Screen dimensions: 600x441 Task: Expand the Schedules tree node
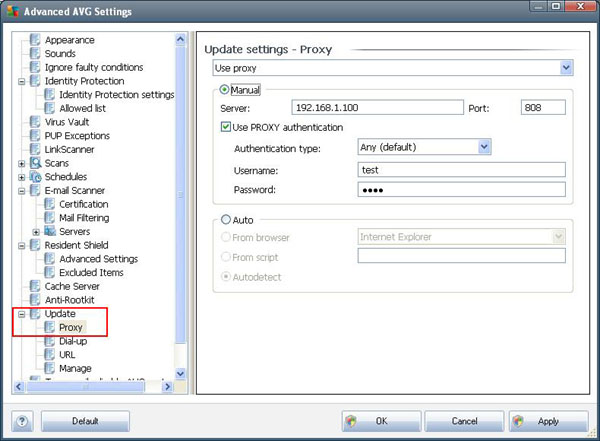[22, 177]
